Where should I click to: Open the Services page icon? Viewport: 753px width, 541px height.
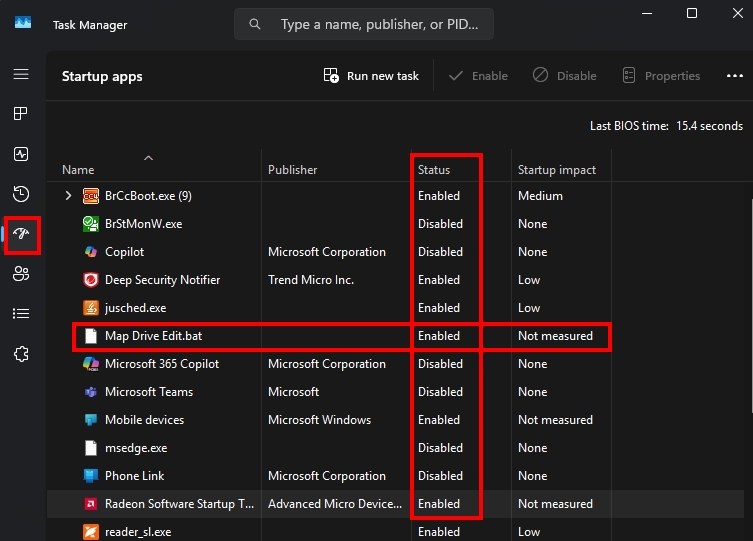tap(21, 354)
